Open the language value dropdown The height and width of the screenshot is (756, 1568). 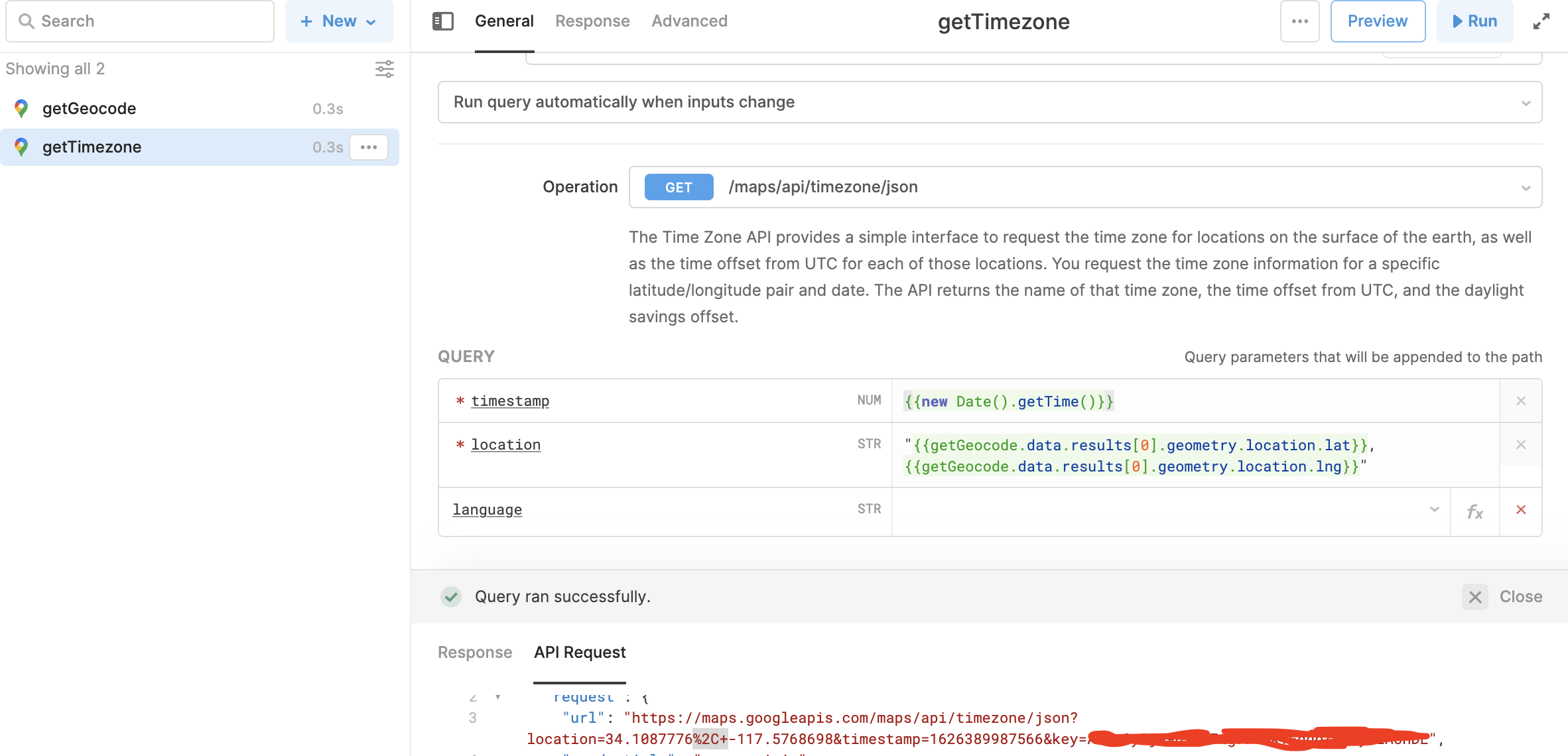pos(1434,510)
